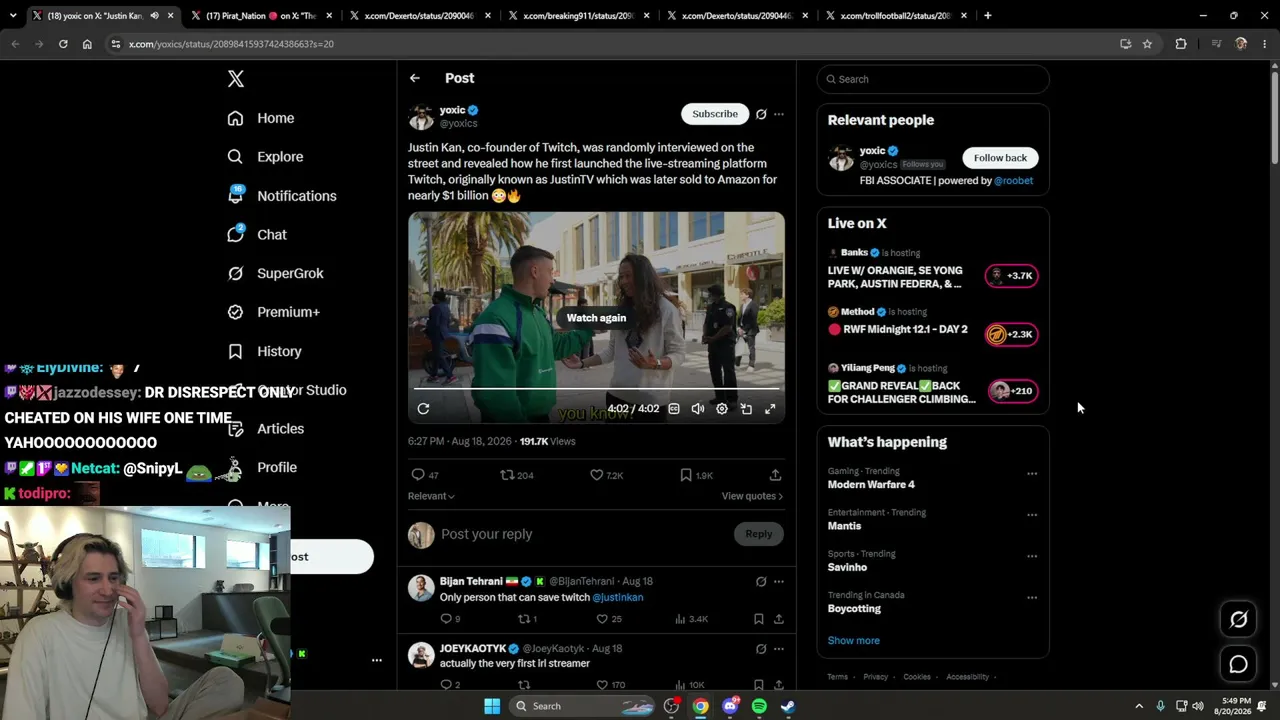This screenshot has width=1280, height=720.
Task: Reload the page in Chrome
Action: click(63, 44)
